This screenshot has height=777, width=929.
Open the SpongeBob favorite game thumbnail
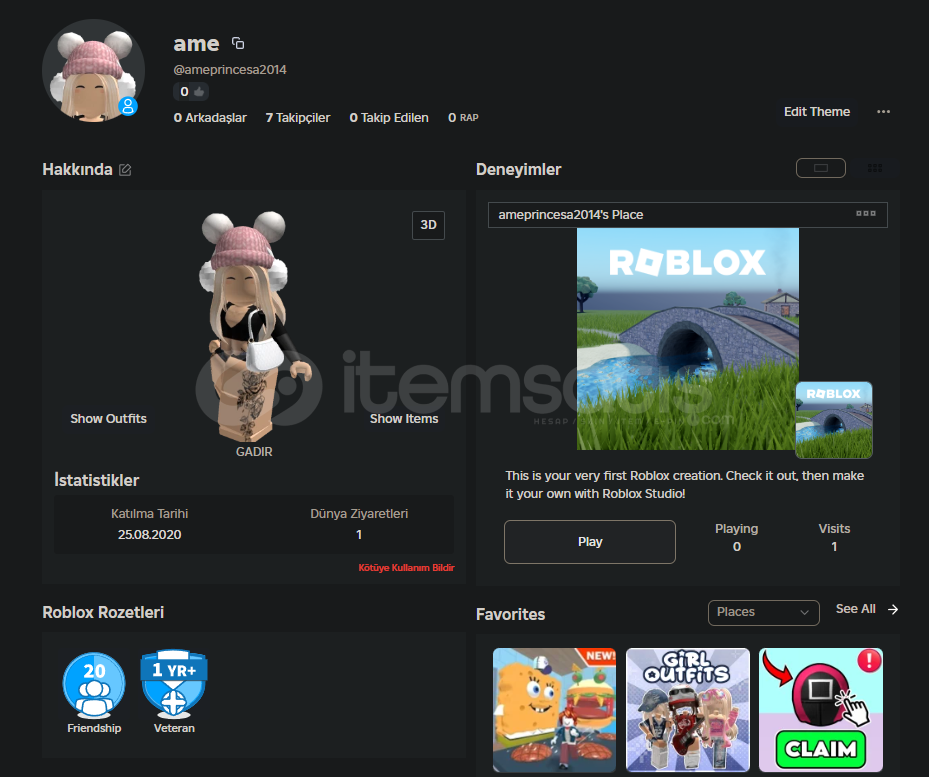[555, 710]
